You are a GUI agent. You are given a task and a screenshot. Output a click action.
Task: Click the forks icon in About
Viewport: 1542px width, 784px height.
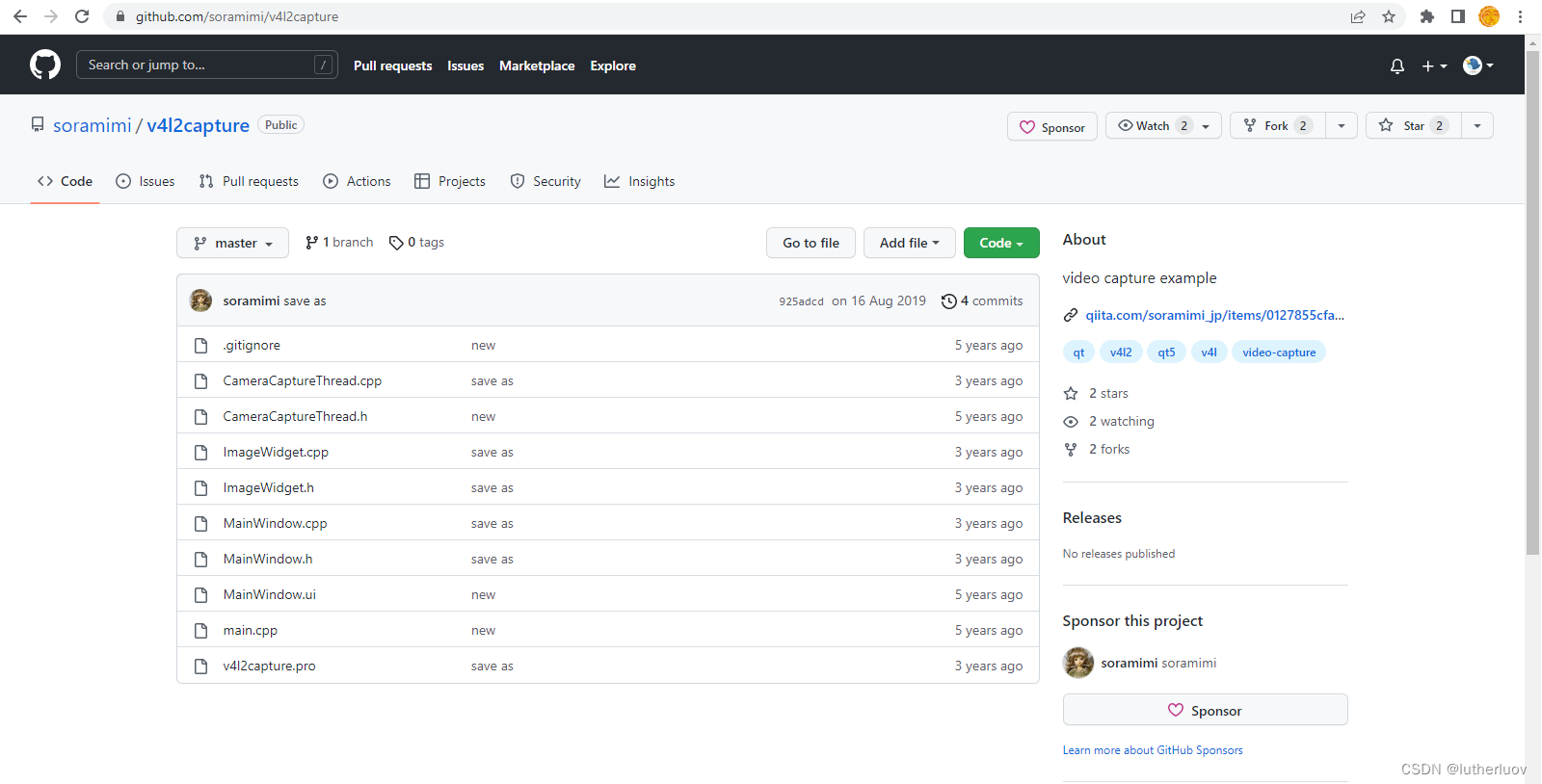point(1071,449)
